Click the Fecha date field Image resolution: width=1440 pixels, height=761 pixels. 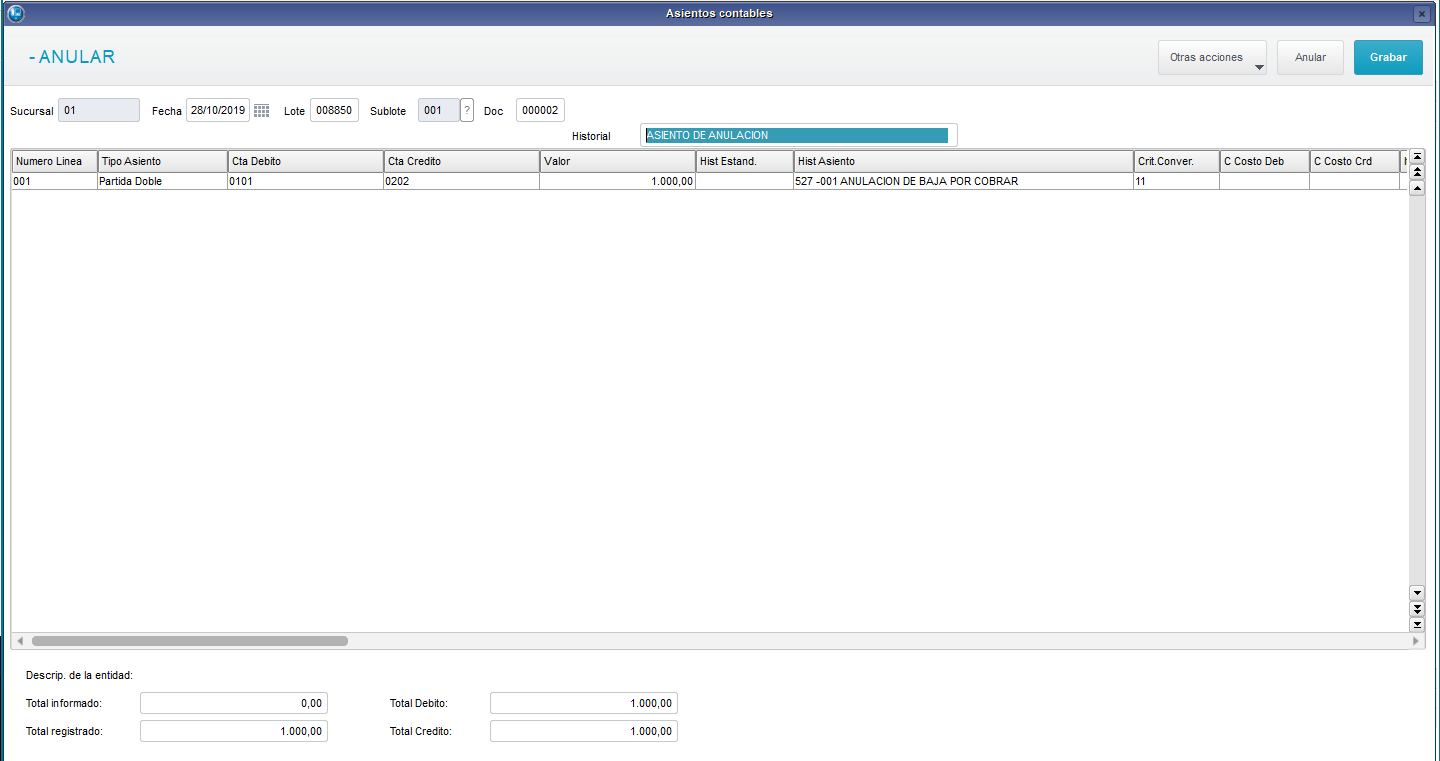[x=218, y=110]
